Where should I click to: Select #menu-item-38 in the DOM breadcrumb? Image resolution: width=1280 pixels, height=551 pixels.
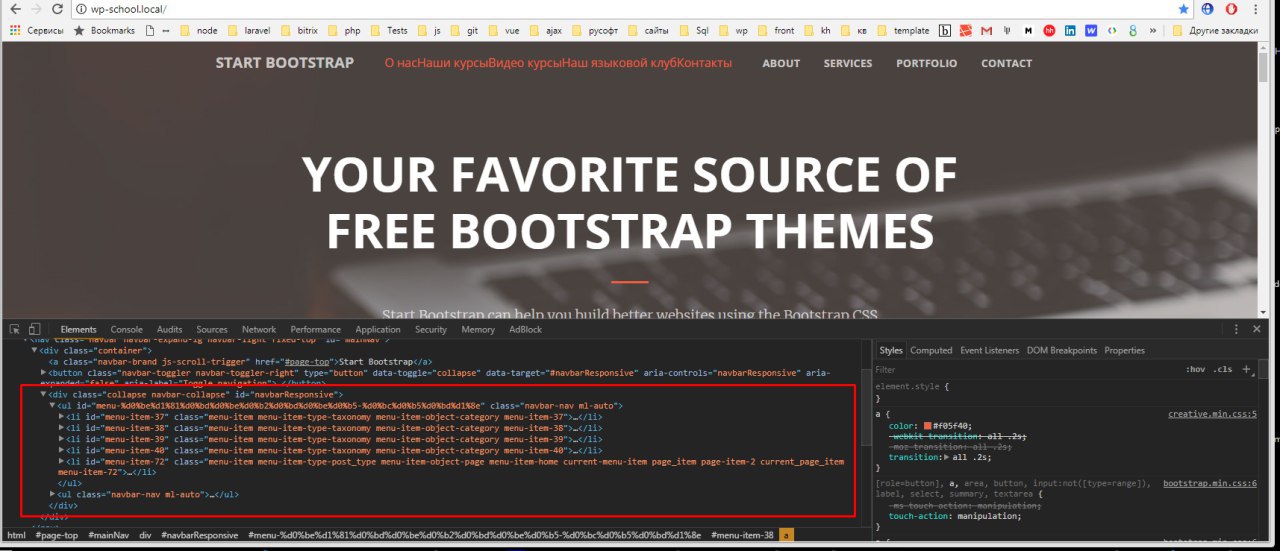point(742,536)
